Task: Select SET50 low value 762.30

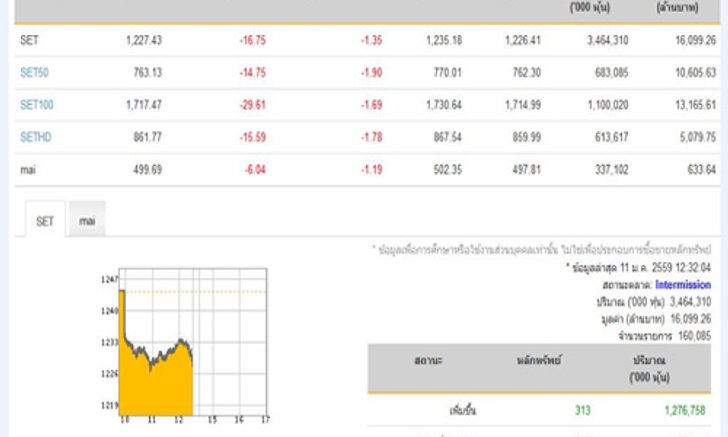Action: (526, 72)
